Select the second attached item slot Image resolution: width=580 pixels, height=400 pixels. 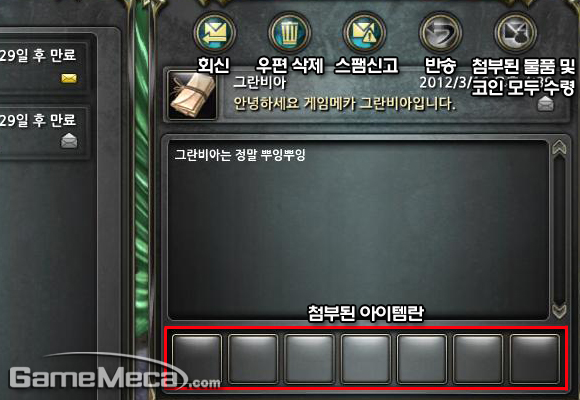253,359
